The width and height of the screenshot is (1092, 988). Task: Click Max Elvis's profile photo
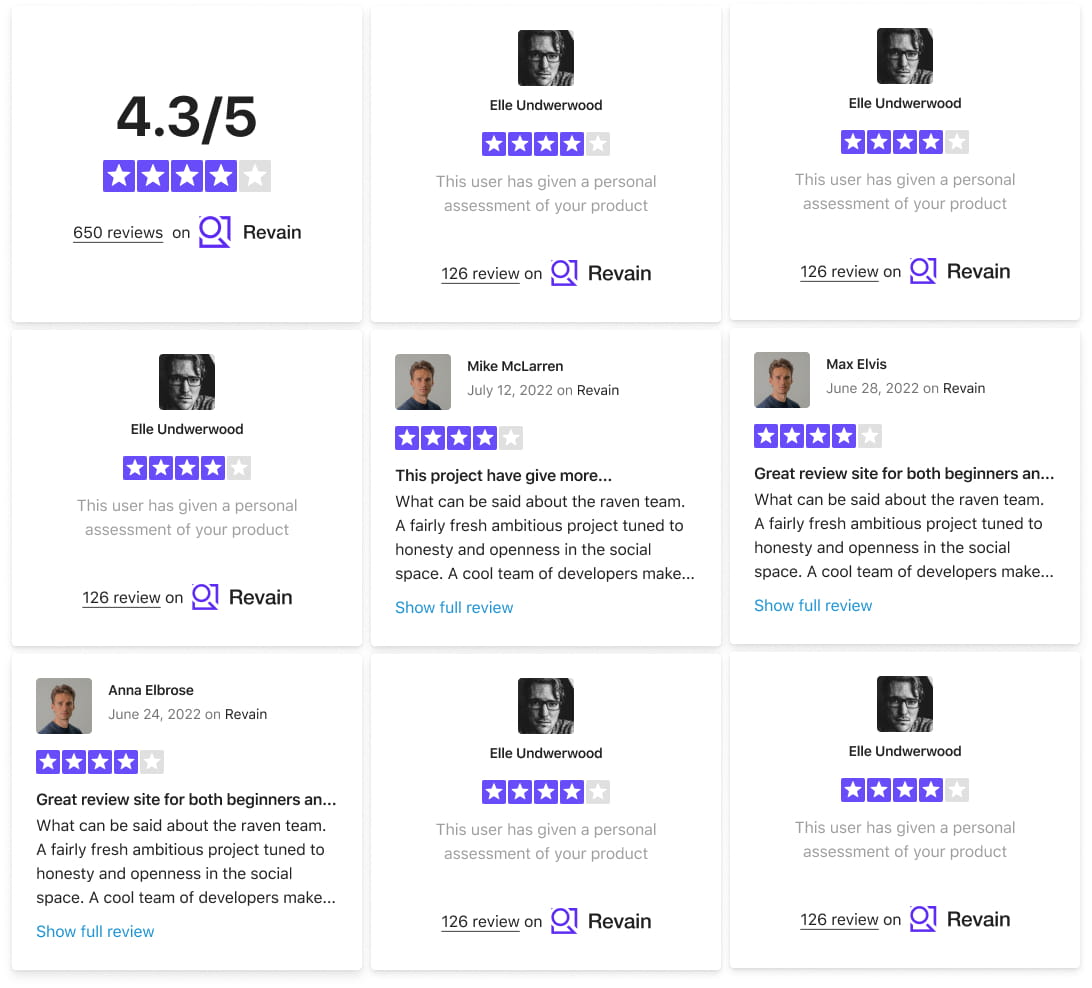pyautogui.click(x=782, y=380)
